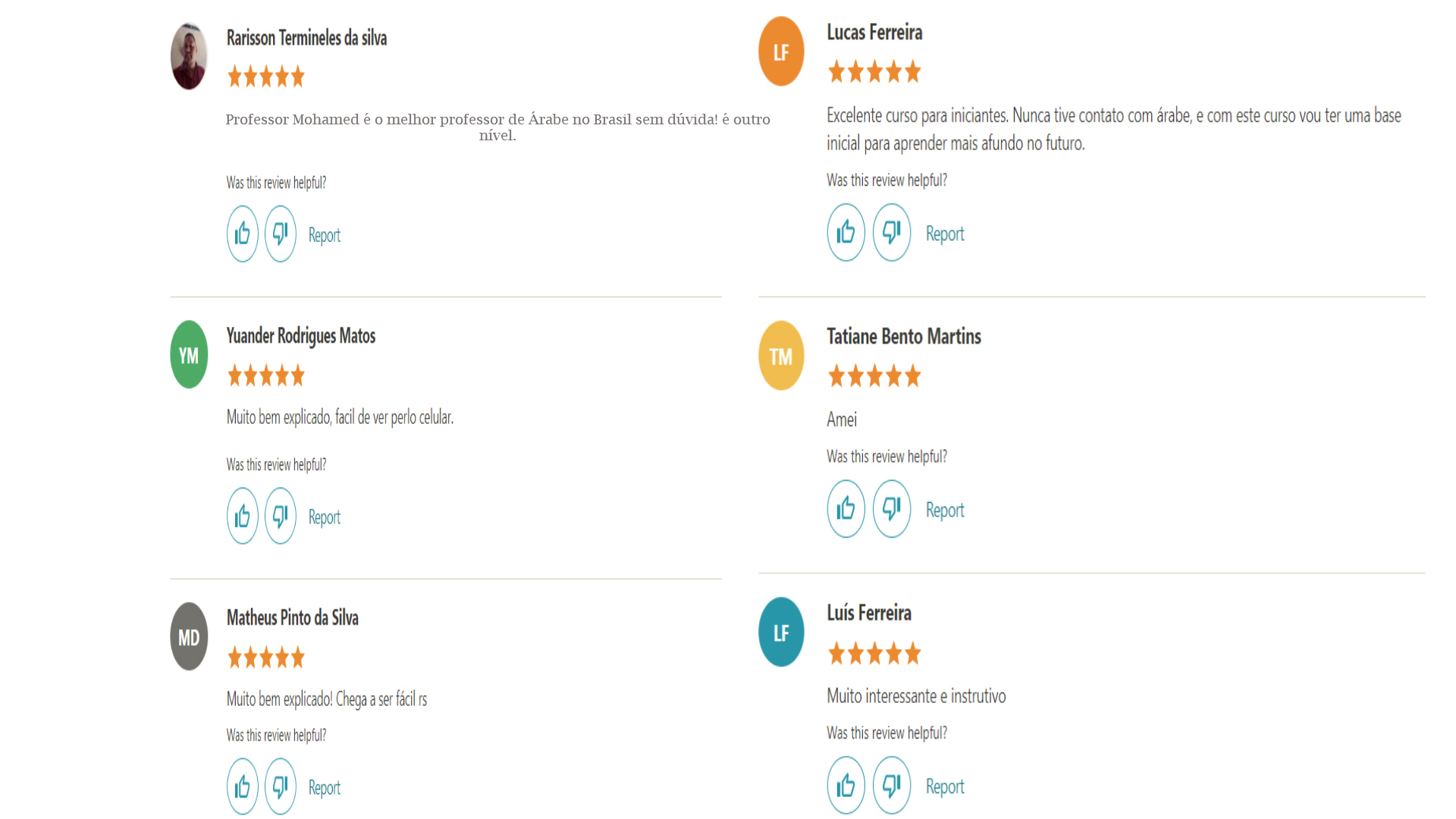Dislike Rarisson Termineles da silva's review
Viewport: 1456px width, 819px height.
(x=281, y=234)
